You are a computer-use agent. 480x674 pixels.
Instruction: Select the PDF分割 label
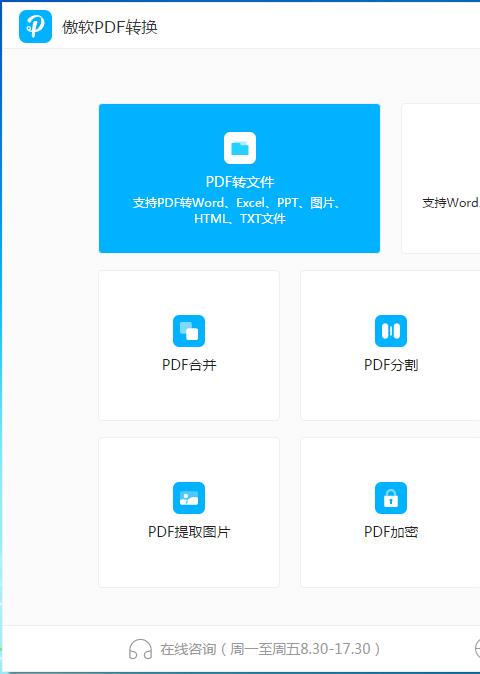point(391,365)
